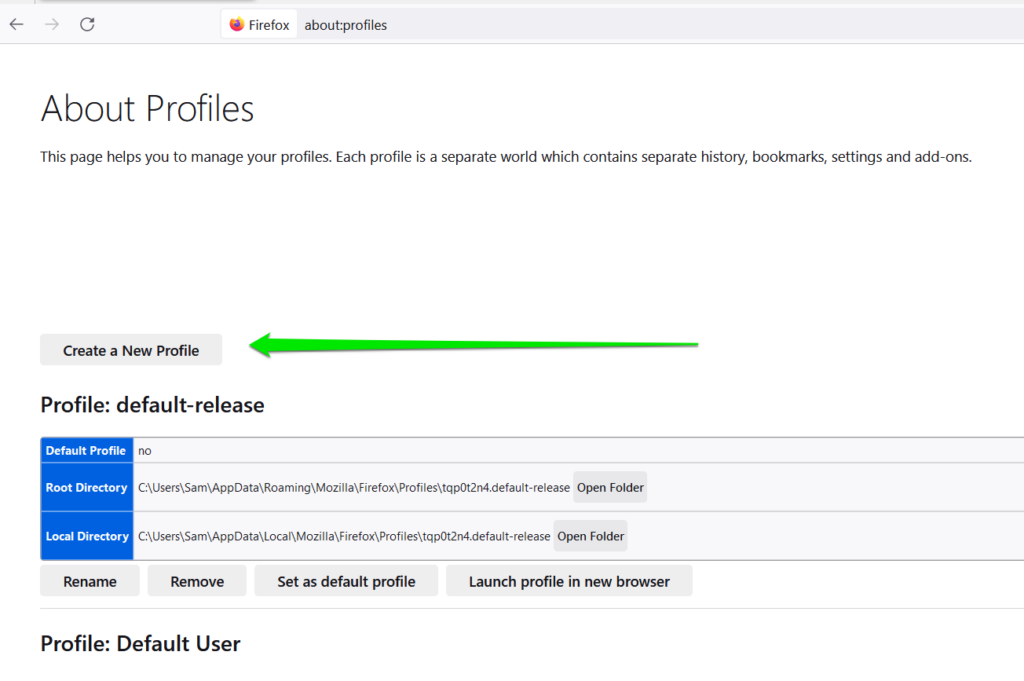The image size is (1024, 681).
Task: Remove the default-release profile
Action: 197,580
